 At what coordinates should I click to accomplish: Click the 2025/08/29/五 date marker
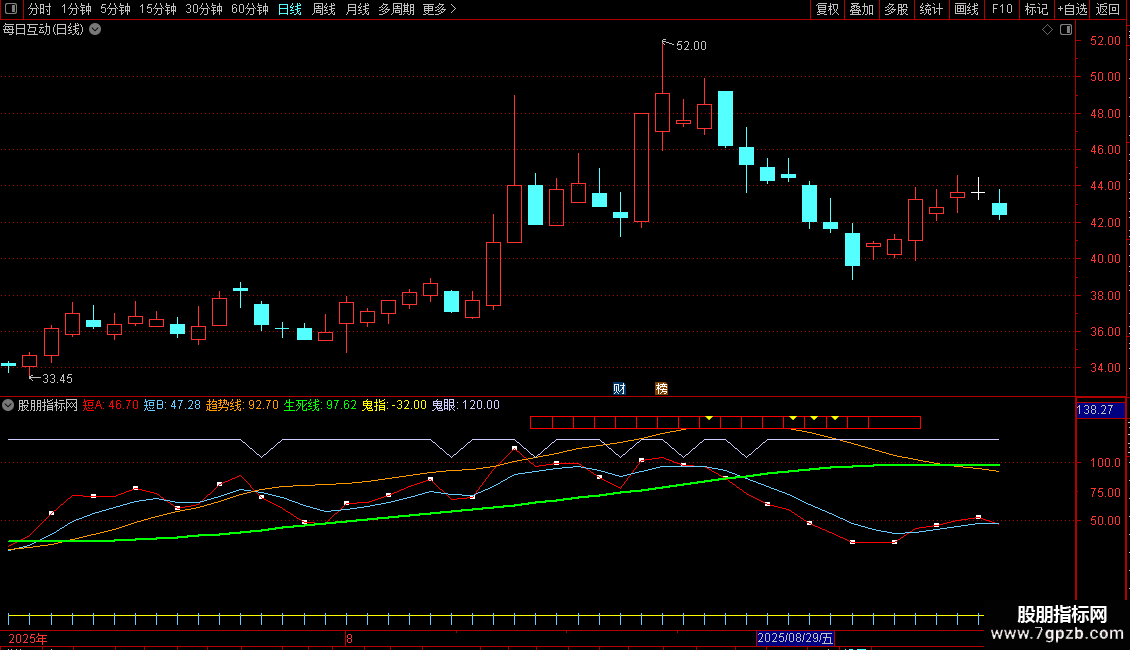click(x=796, y=638)
